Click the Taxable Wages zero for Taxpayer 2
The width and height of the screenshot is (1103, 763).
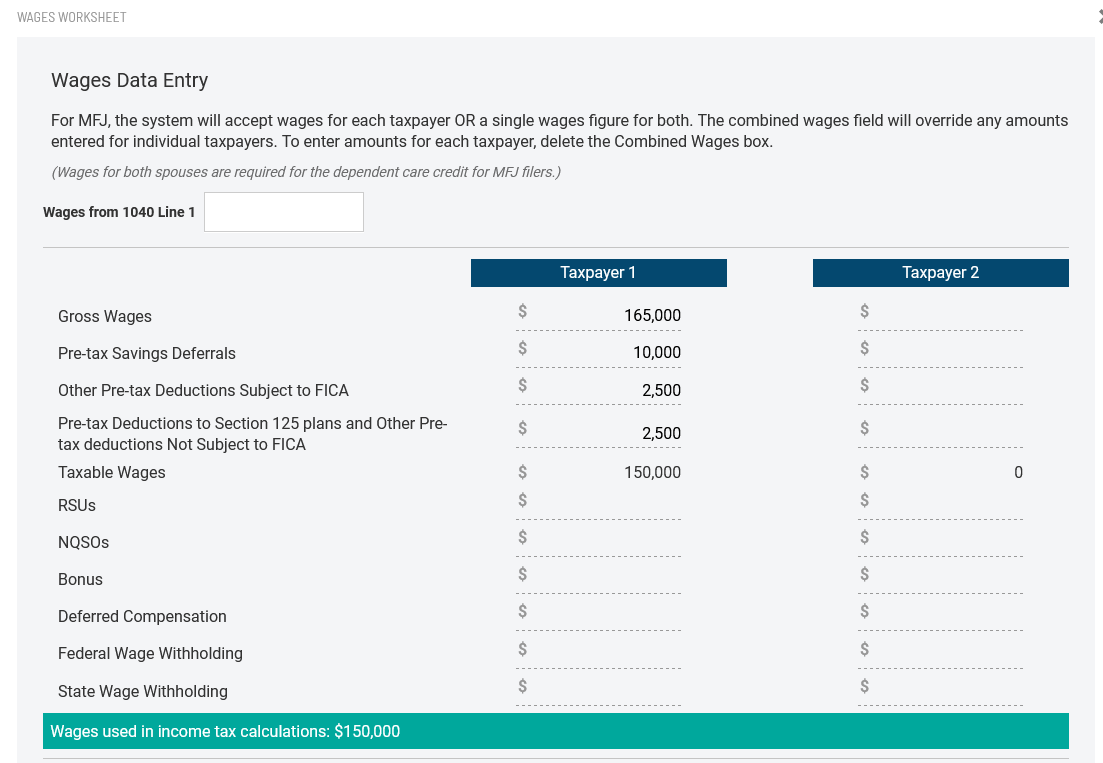[x=940, y=471]
